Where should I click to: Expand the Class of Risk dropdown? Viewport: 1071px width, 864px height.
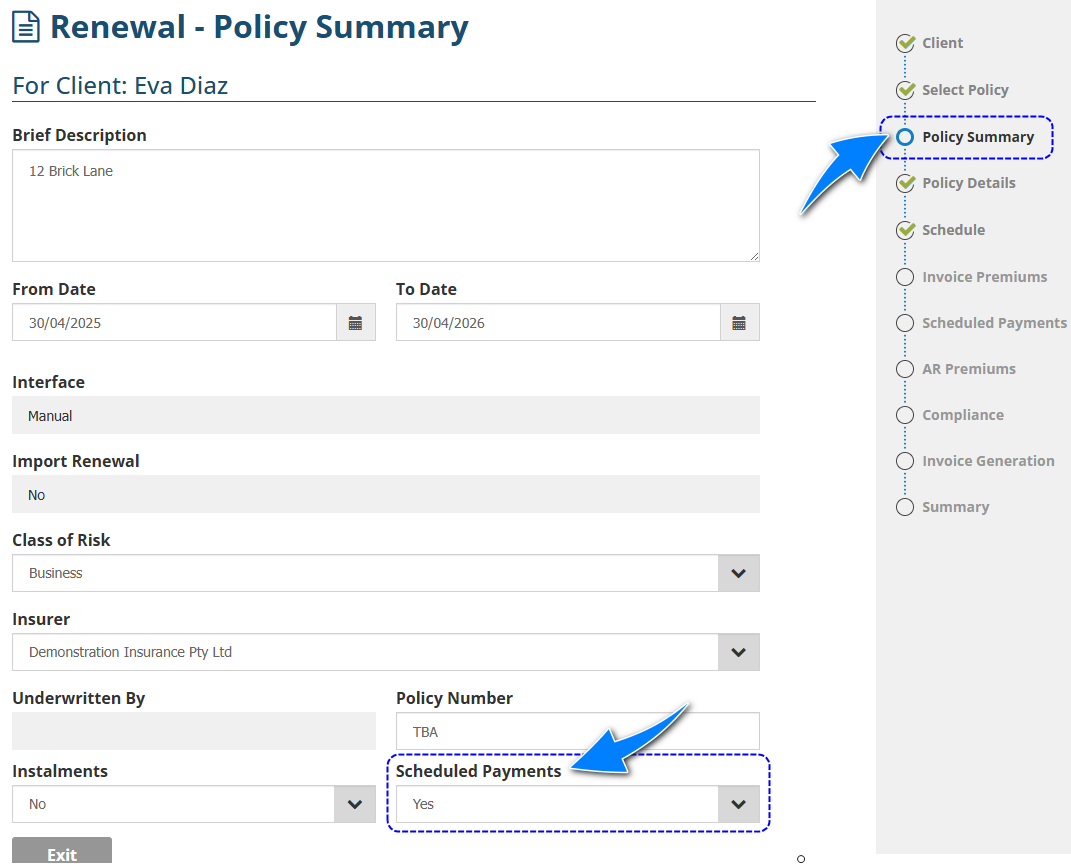(x=738, y=574)
